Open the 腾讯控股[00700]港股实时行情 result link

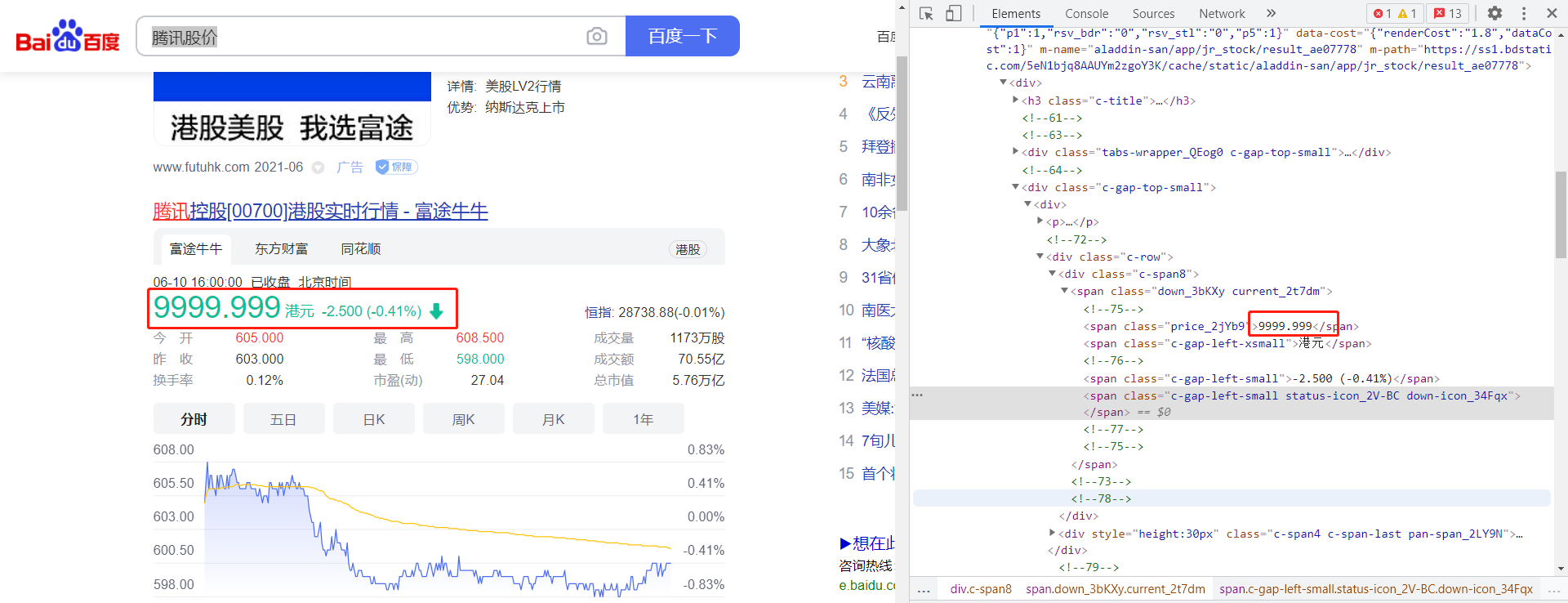[320, 212]
